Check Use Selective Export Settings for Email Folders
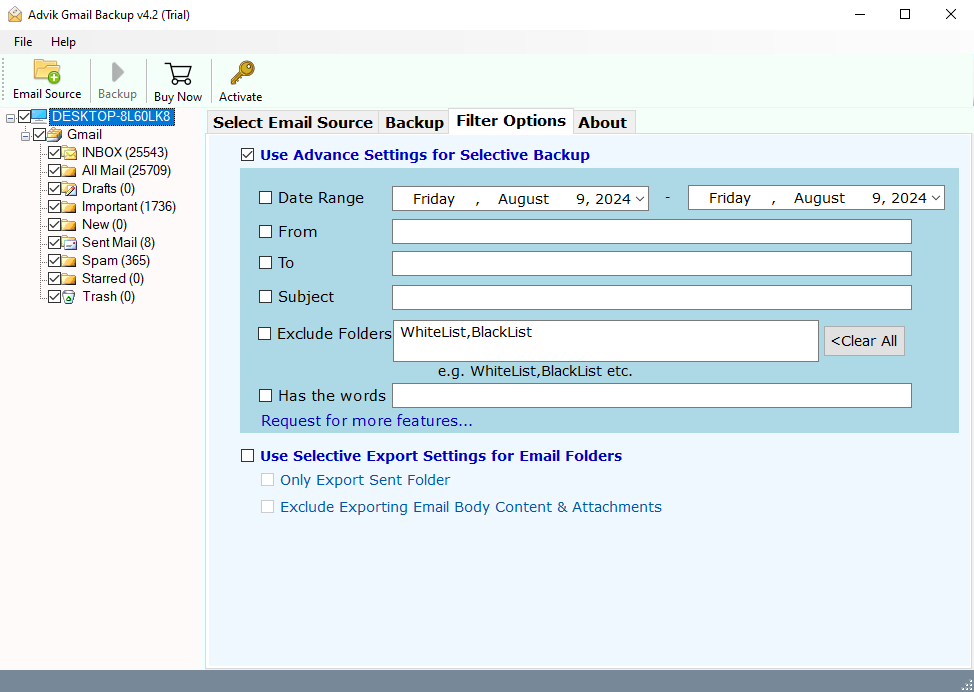 click(247, 456)
